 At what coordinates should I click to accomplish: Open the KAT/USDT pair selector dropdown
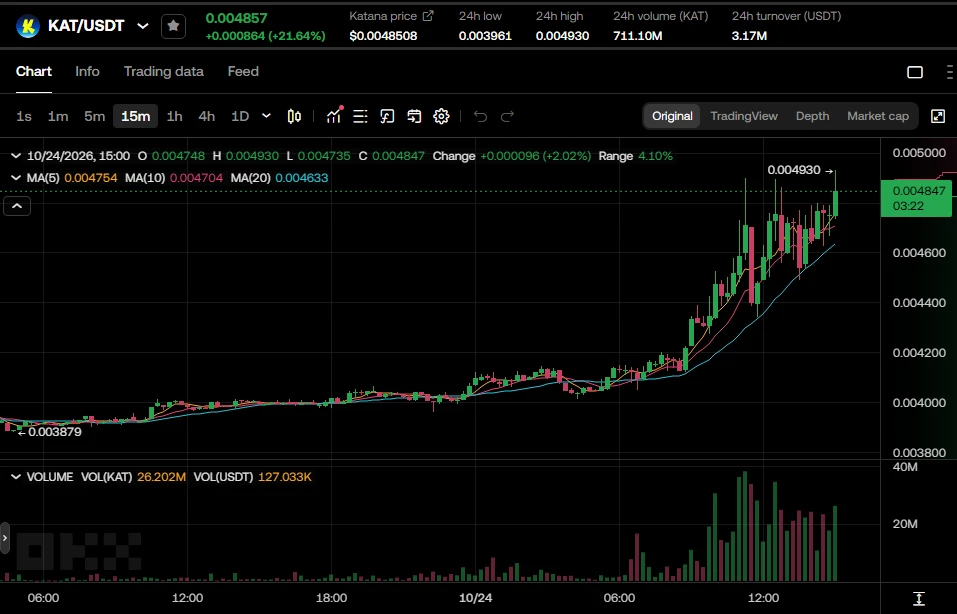click(x=143, y=26)
